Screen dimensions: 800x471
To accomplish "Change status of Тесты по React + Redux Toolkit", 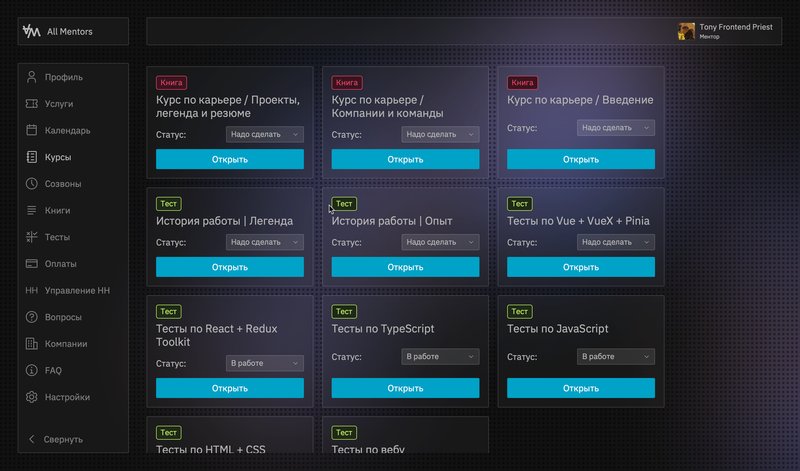I will coord(264,363).
